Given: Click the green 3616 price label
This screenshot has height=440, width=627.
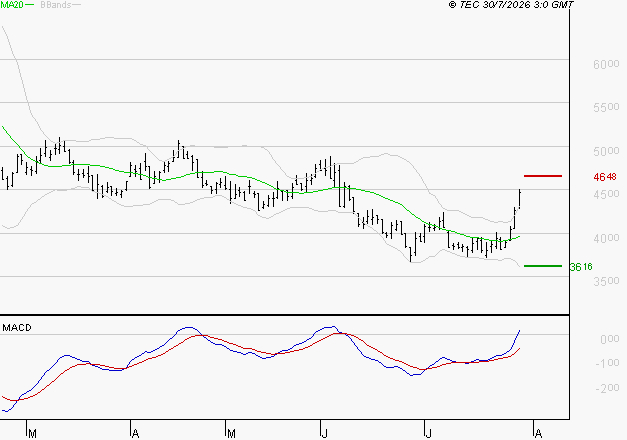Looking at the screenshot, I should 581,267.
